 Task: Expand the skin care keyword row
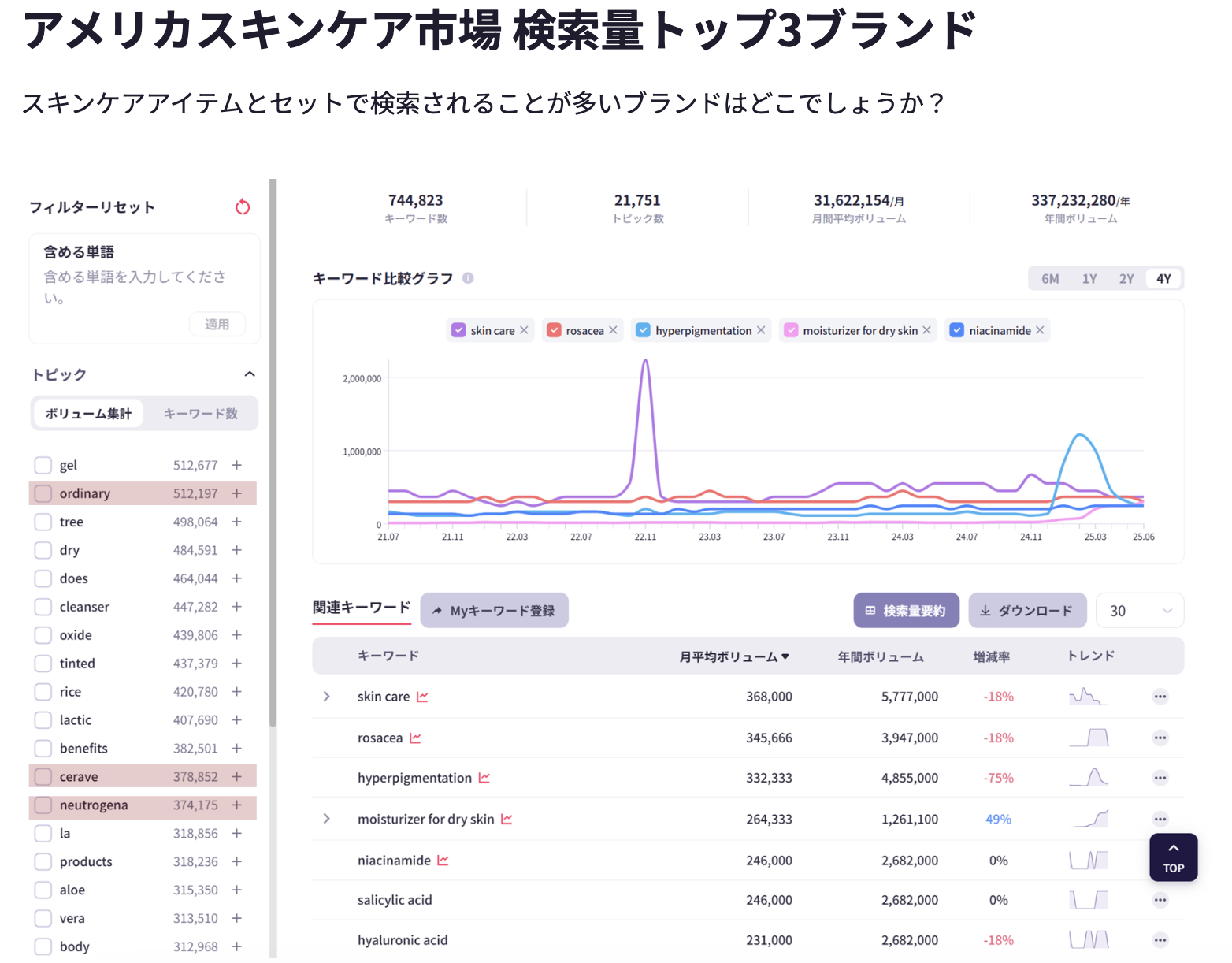click(x=326, y=697)
